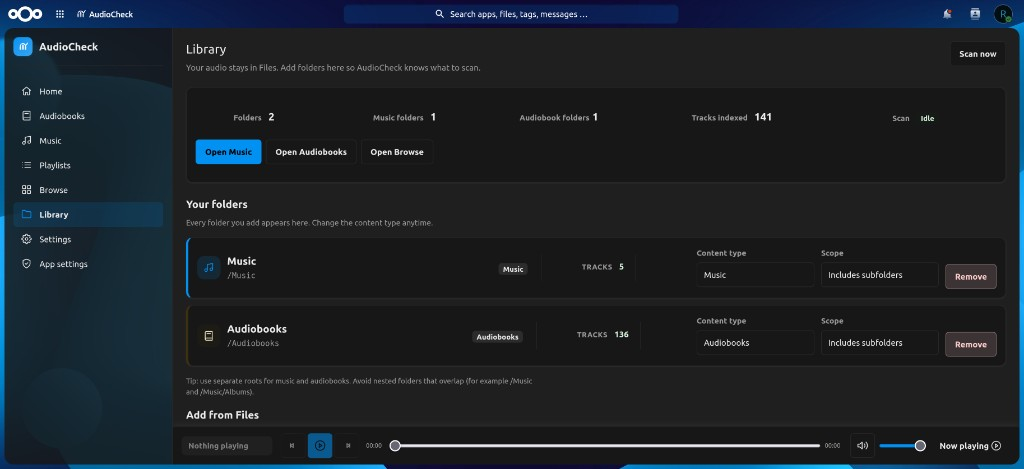The width and height of the screenshot is (1024, 469).
Task: Remove the Music folder
Action: coord(970,276)
